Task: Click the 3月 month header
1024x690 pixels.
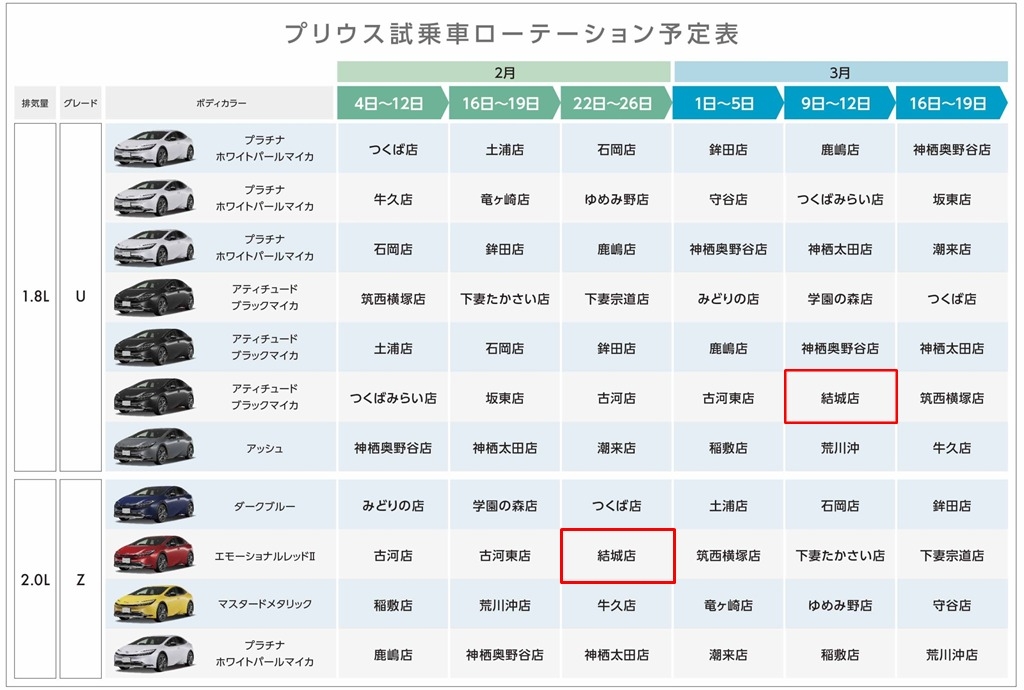Action: point(840,72)
